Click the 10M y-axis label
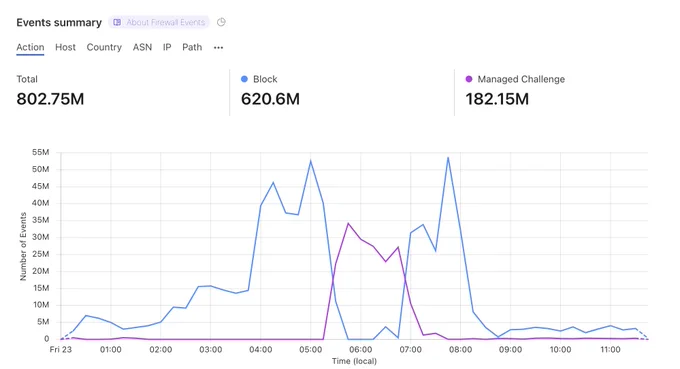680x369 pixels. [x=40, y=305]
